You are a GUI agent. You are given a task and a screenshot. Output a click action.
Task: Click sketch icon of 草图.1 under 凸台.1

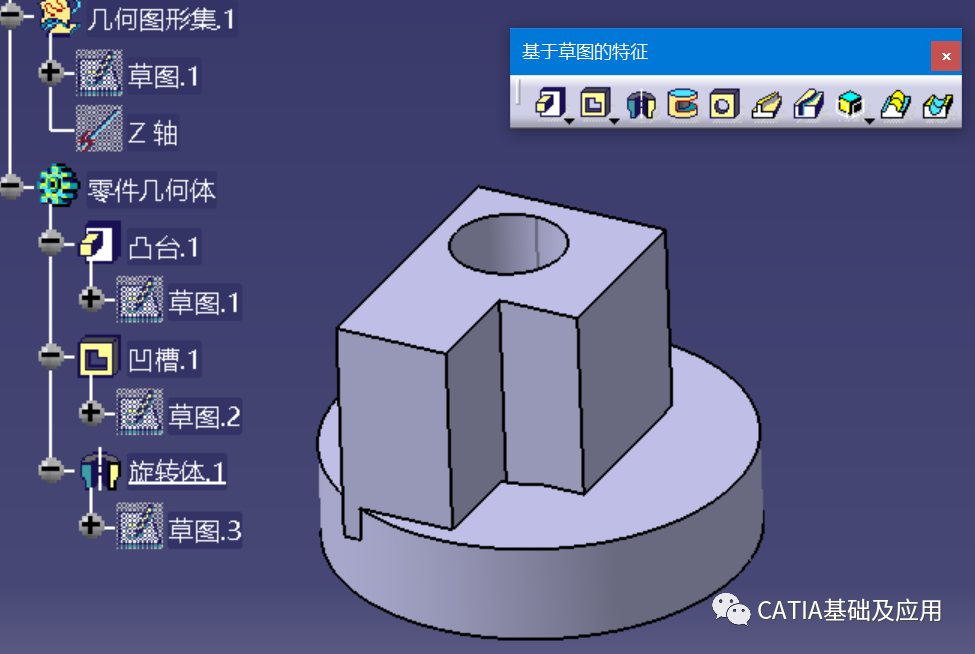140,299
